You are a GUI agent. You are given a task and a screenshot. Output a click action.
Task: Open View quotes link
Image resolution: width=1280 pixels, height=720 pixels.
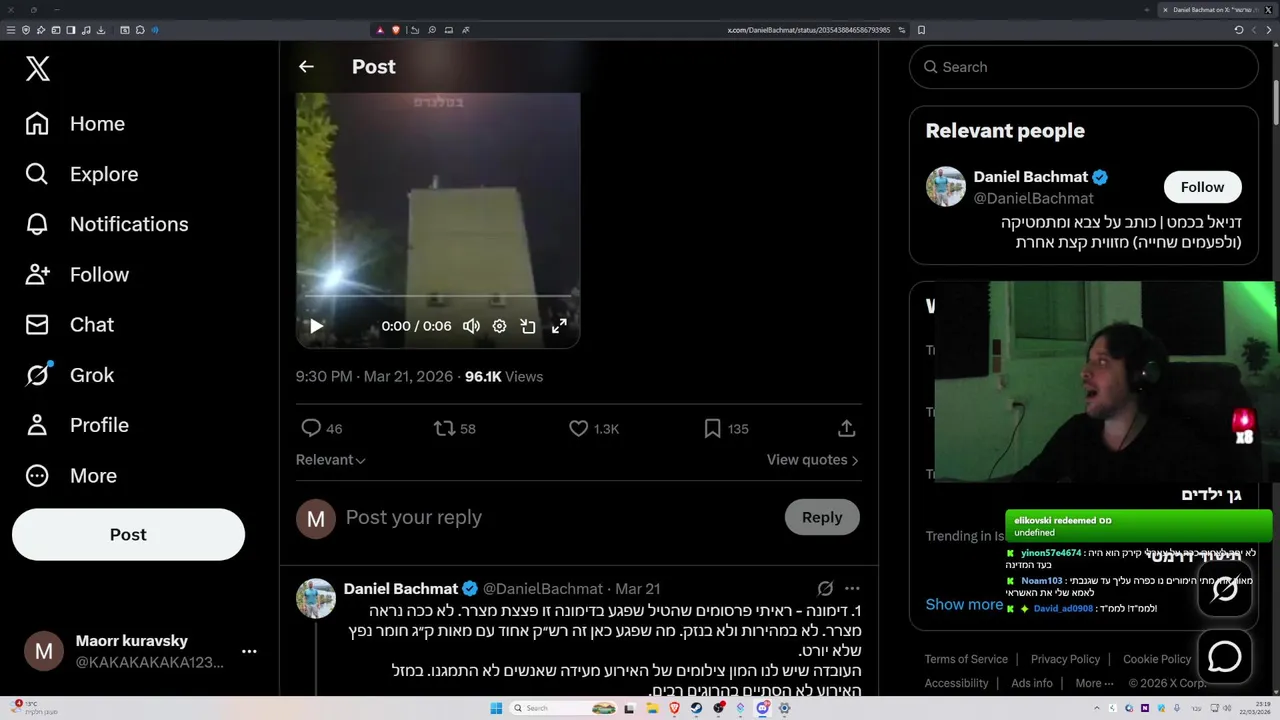(813, 460)
